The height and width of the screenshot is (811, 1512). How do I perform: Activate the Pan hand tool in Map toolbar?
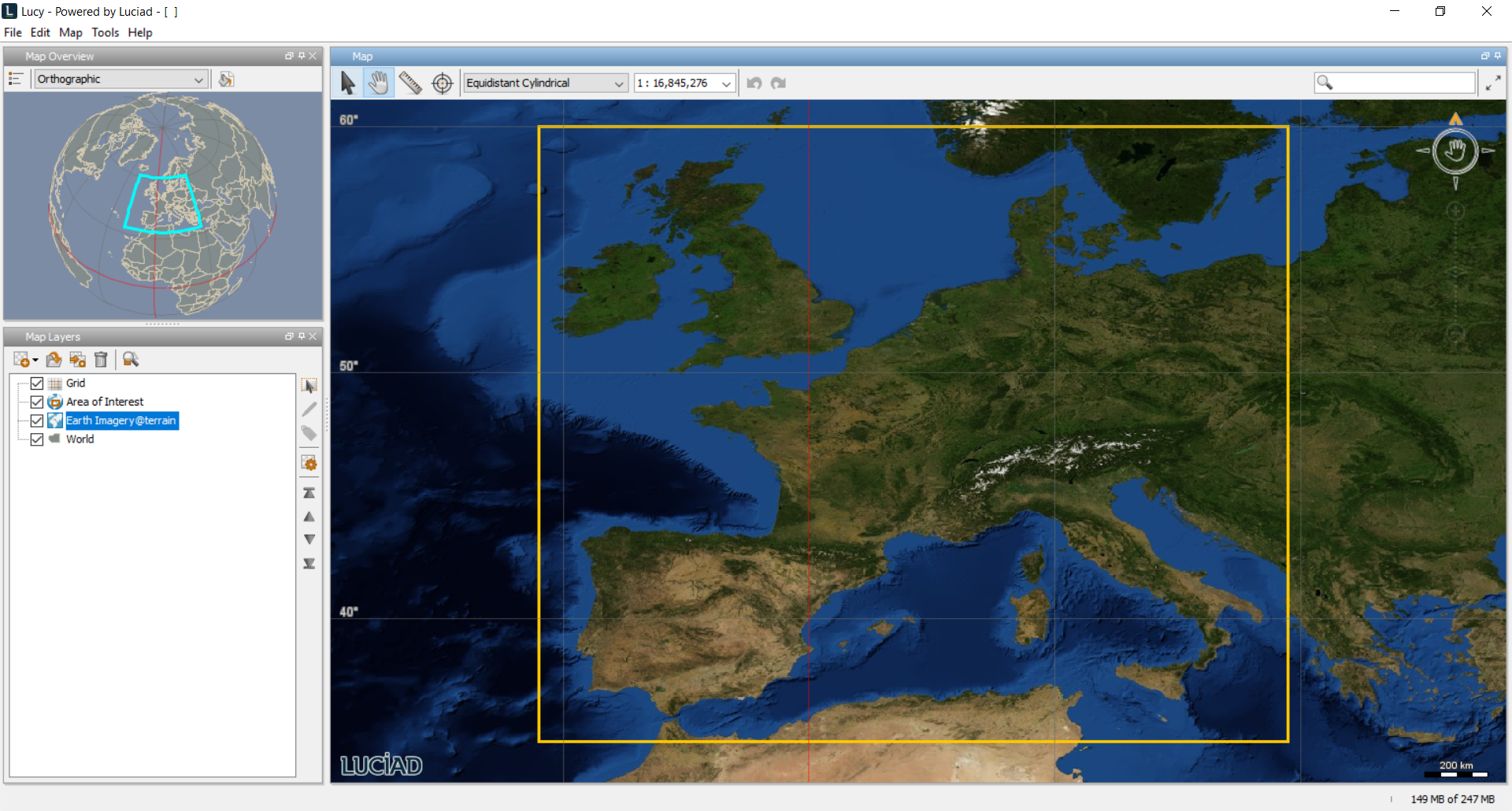point(379,83)
